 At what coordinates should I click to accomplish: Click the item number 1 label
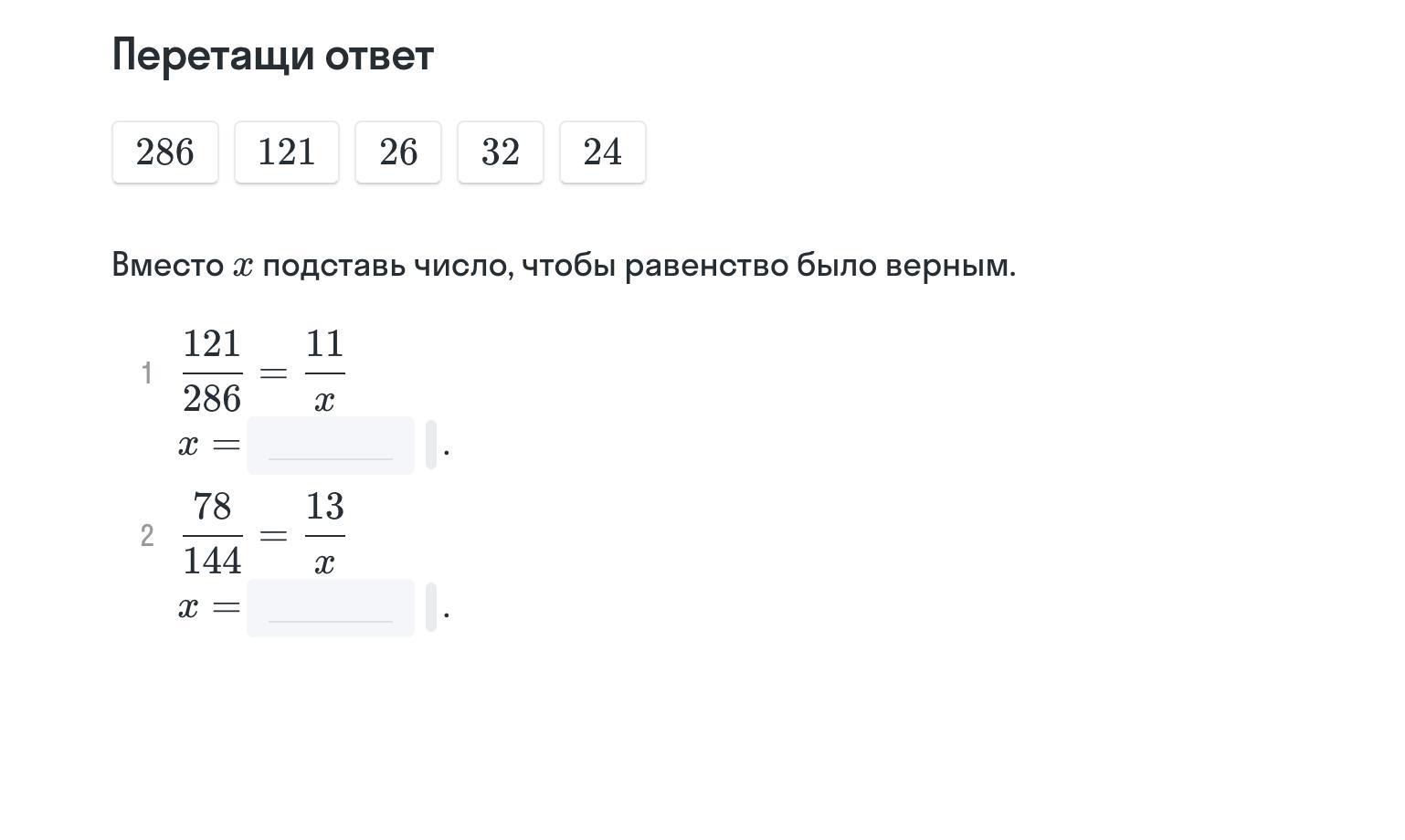pyautogui.click(x=147, y=373)
